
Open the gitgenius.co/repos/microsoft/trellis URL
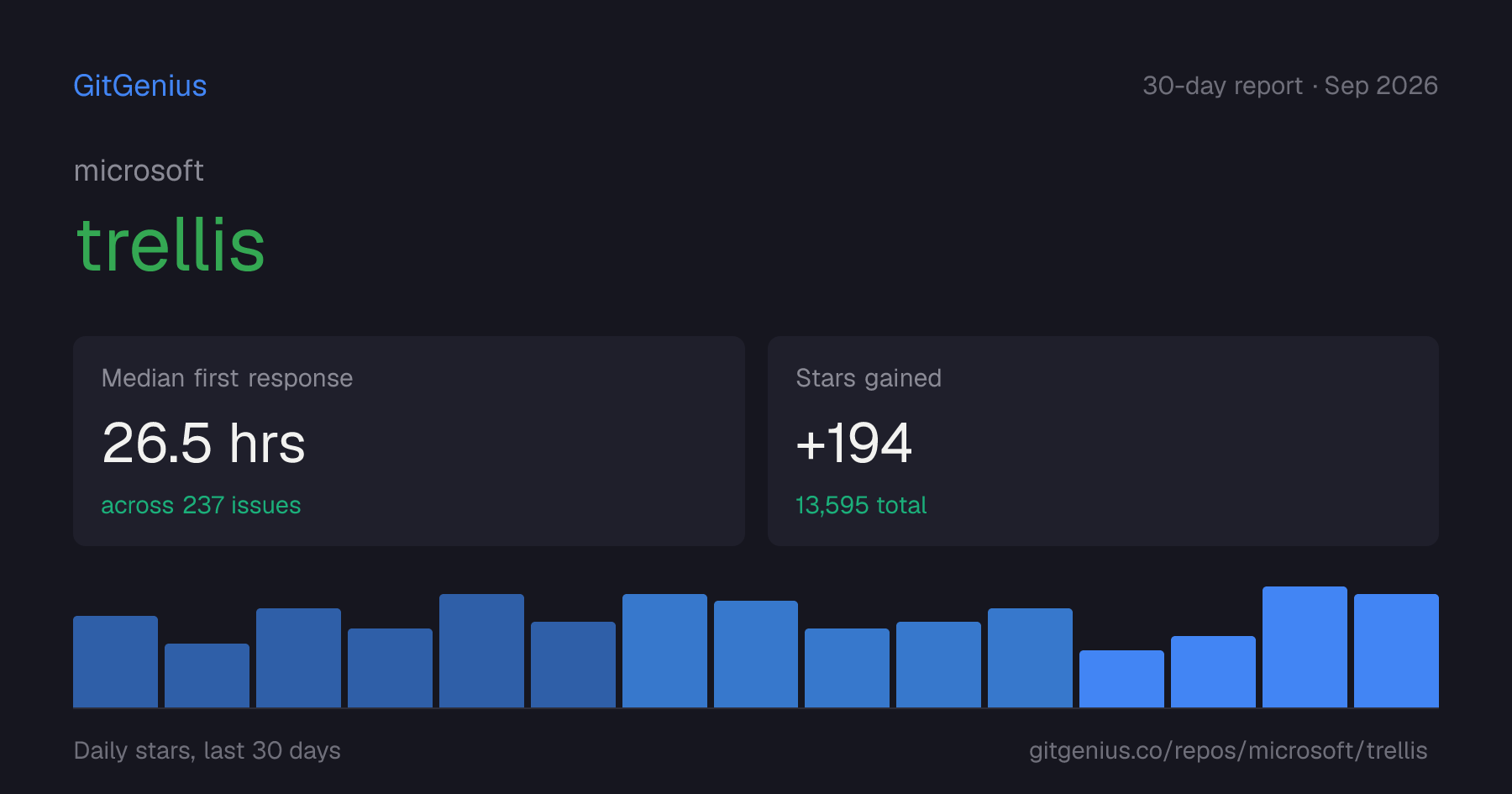coord(1228,750)
